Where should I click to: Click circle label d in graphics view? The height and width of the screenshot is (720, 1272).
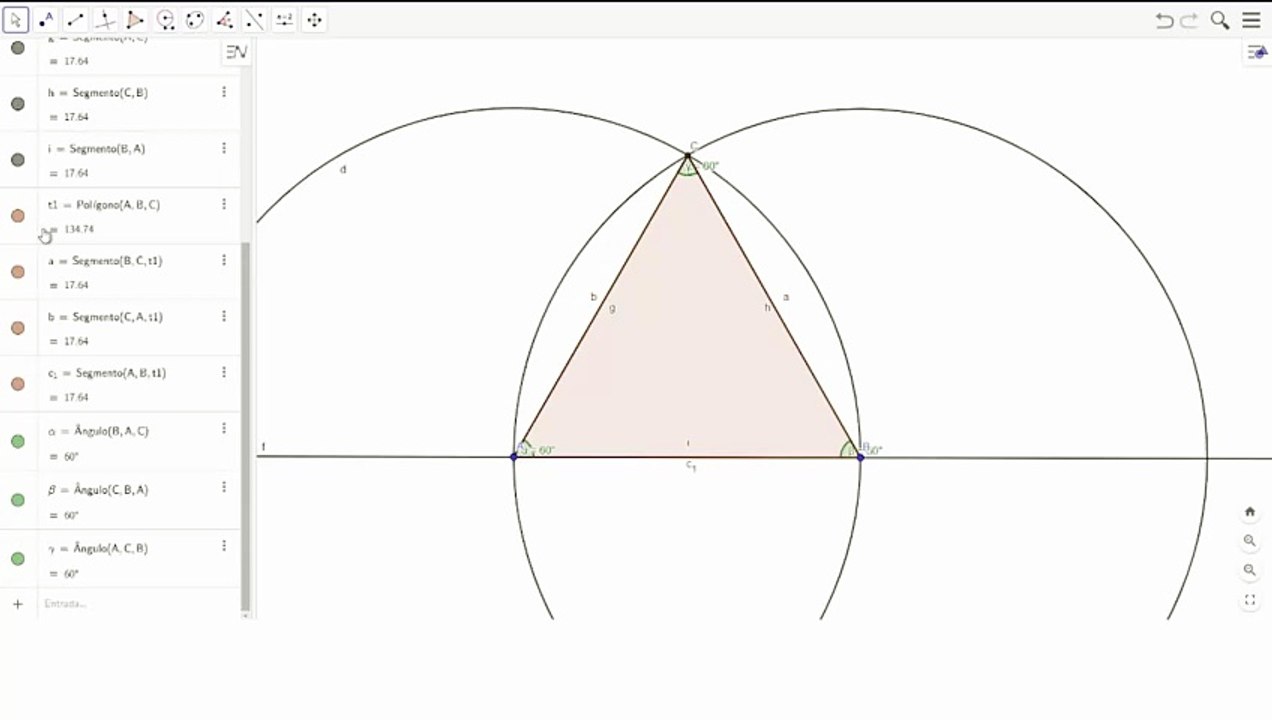pos(343,169)
